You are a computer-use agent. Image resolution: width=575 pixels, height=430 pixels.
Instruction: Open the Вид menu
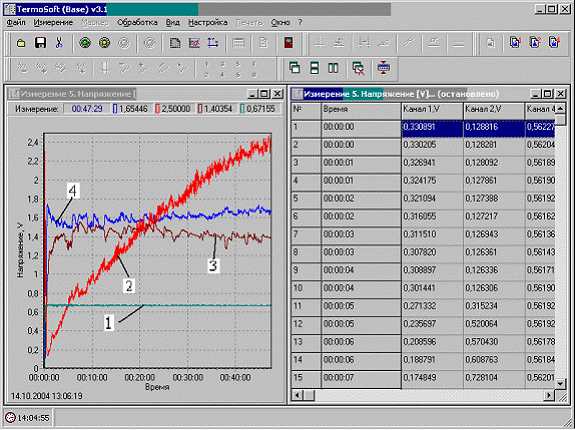coord(173,23)
